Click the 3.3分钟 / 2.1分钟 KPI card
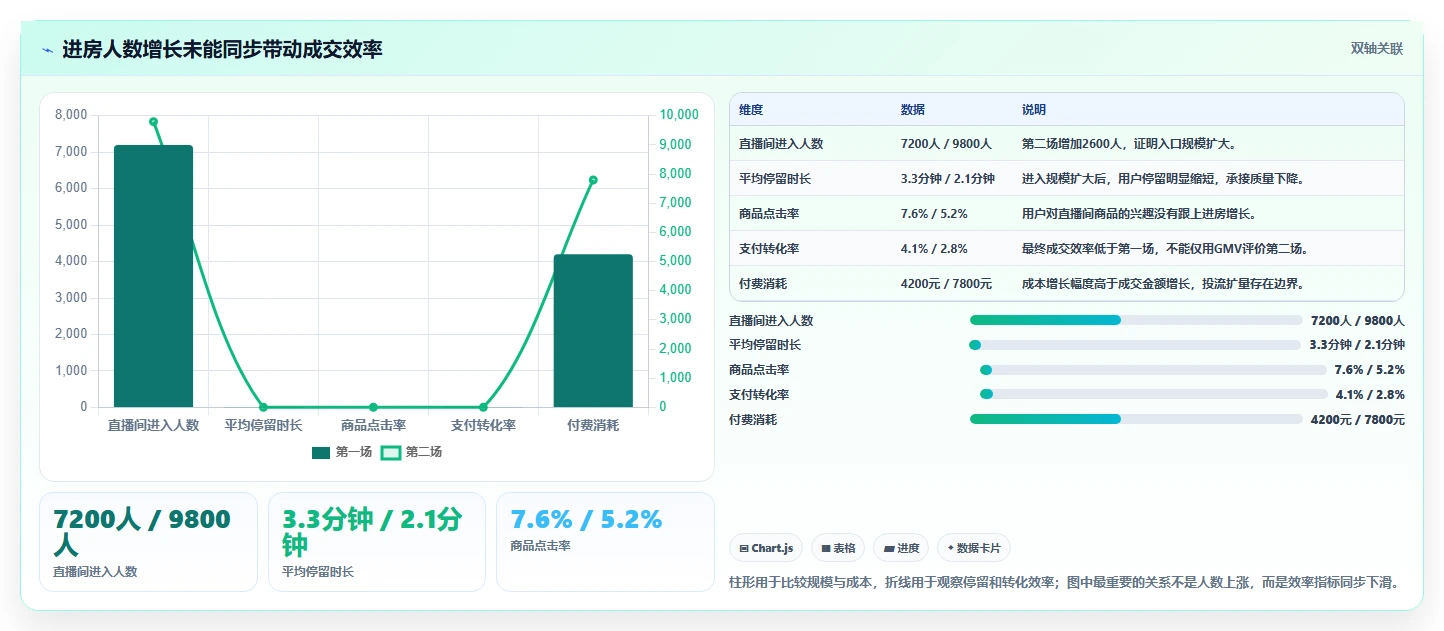Viewport: 1444px width, 631px height. (x=377, y=542)
